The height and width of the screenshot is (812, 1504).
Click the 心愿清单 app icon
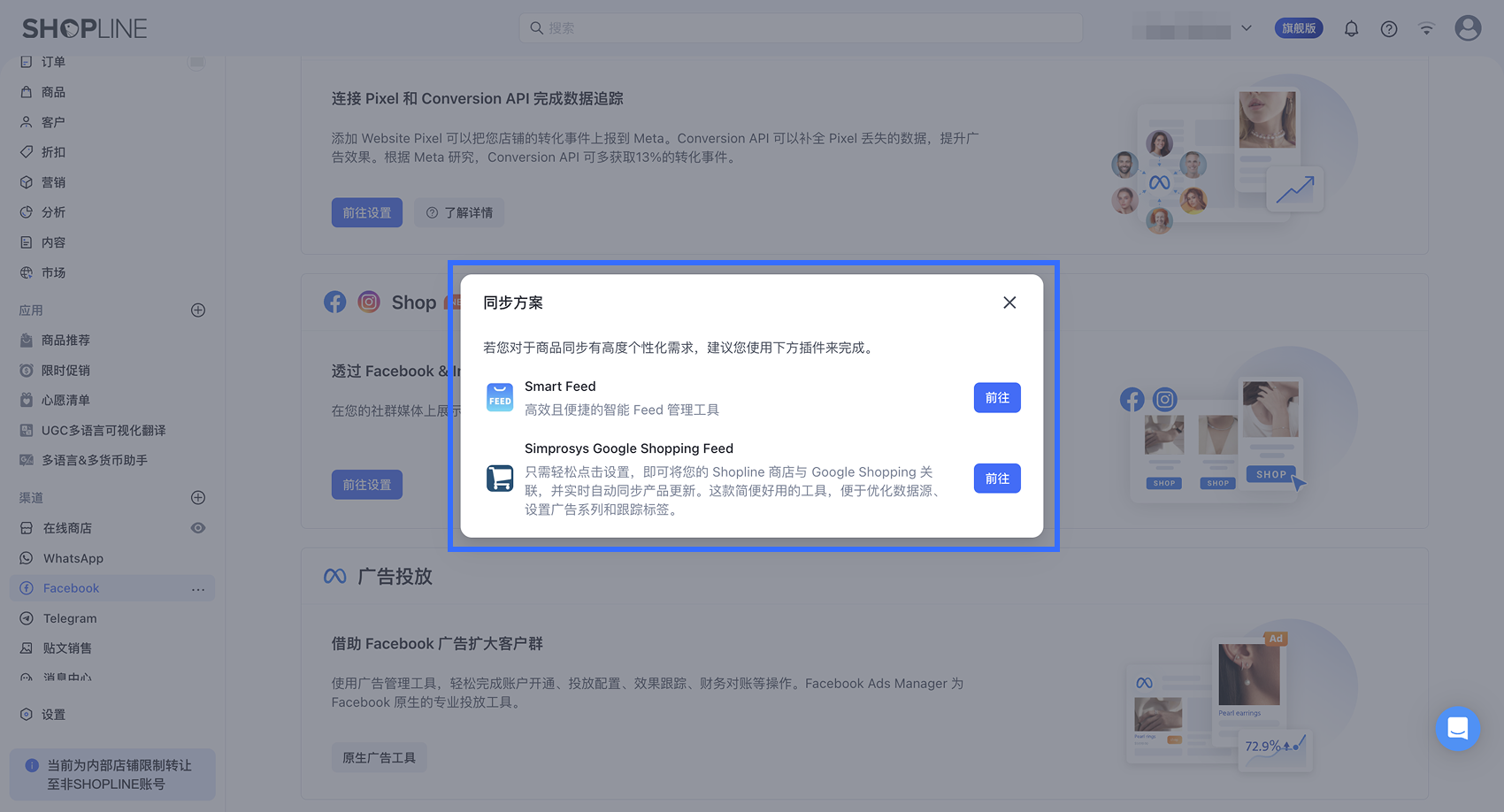(27, 401)
